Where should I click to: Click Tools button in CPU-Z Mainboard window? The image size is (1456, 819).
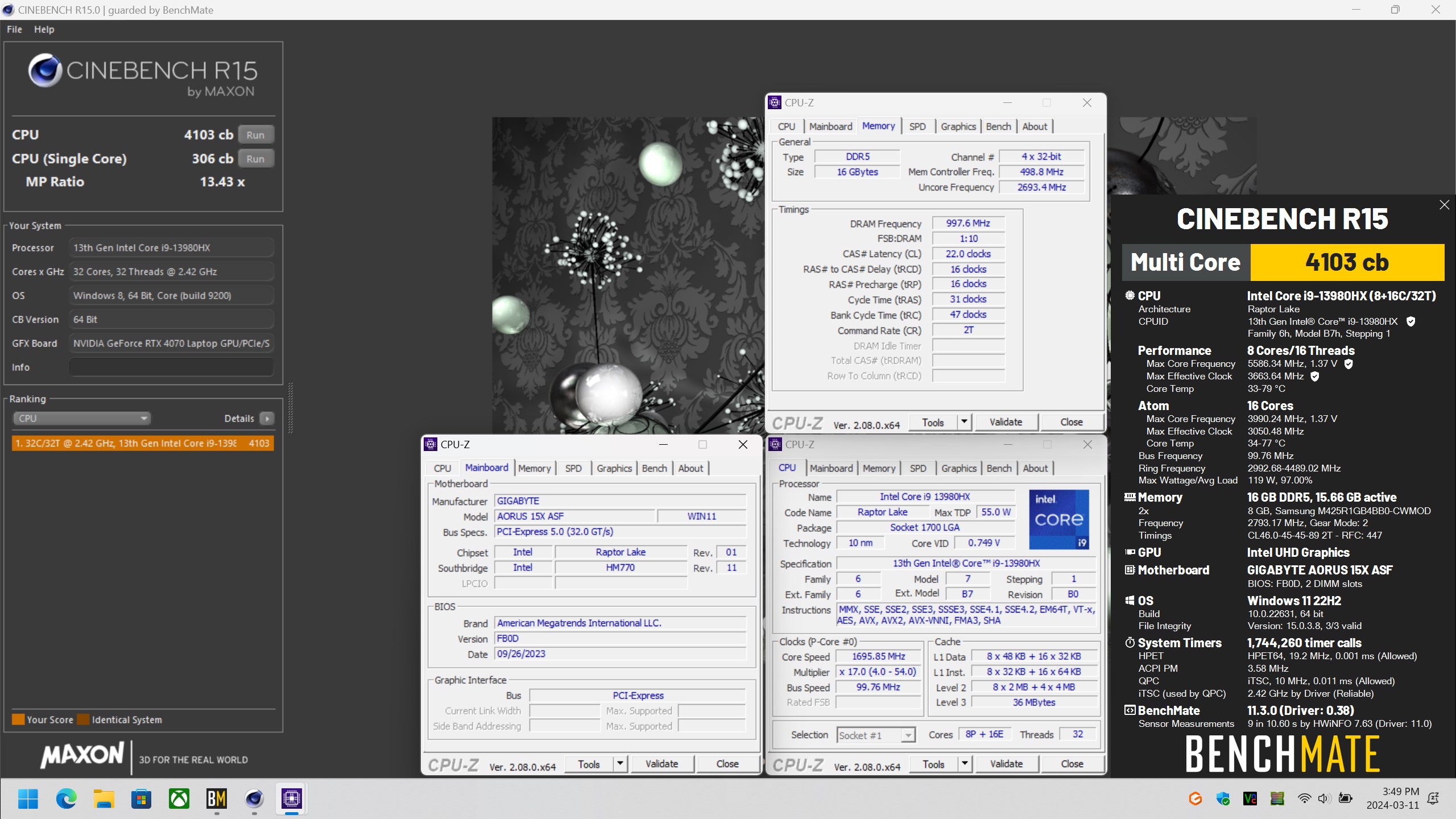(589, 764)
